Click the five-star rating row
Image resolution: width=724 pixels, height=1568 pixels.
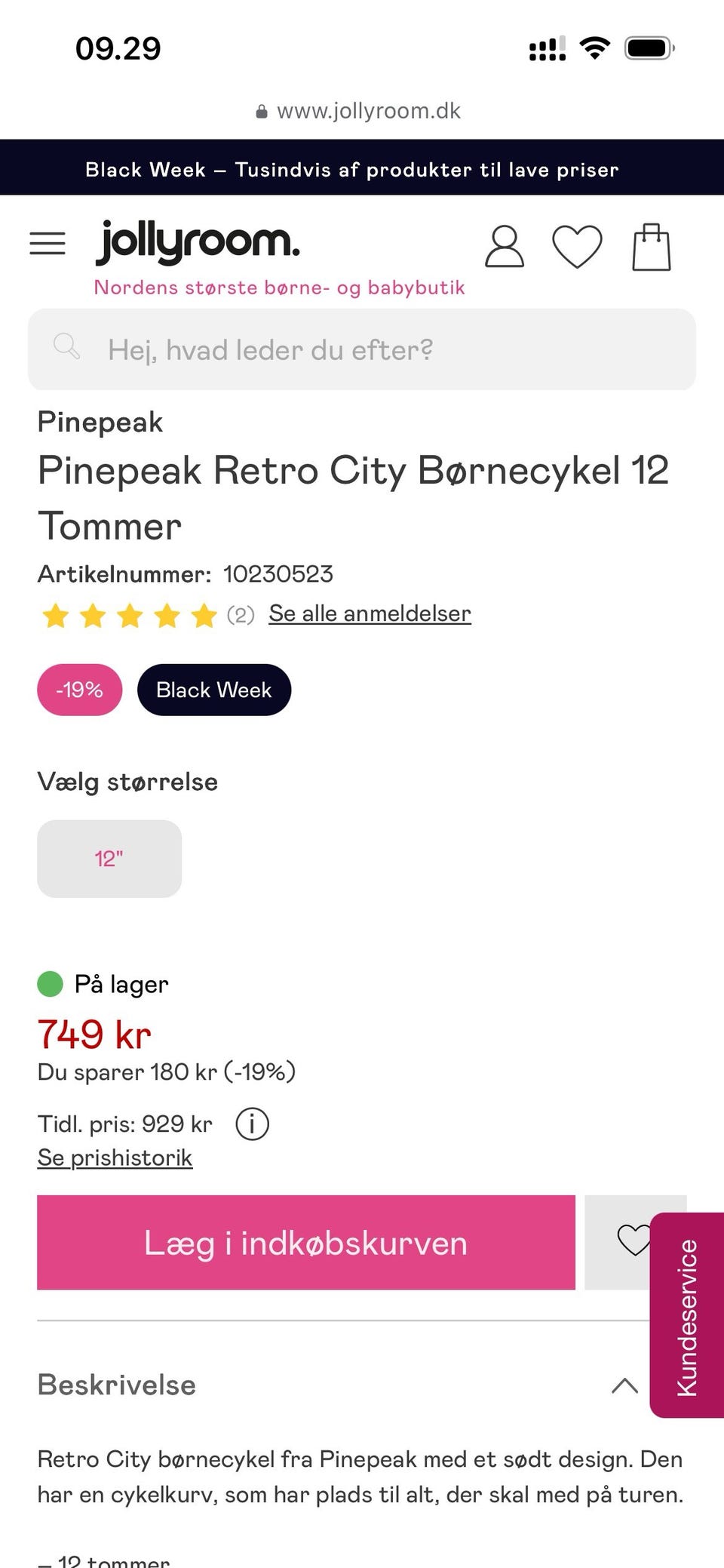pyautogui.click(x=129, y=616)
